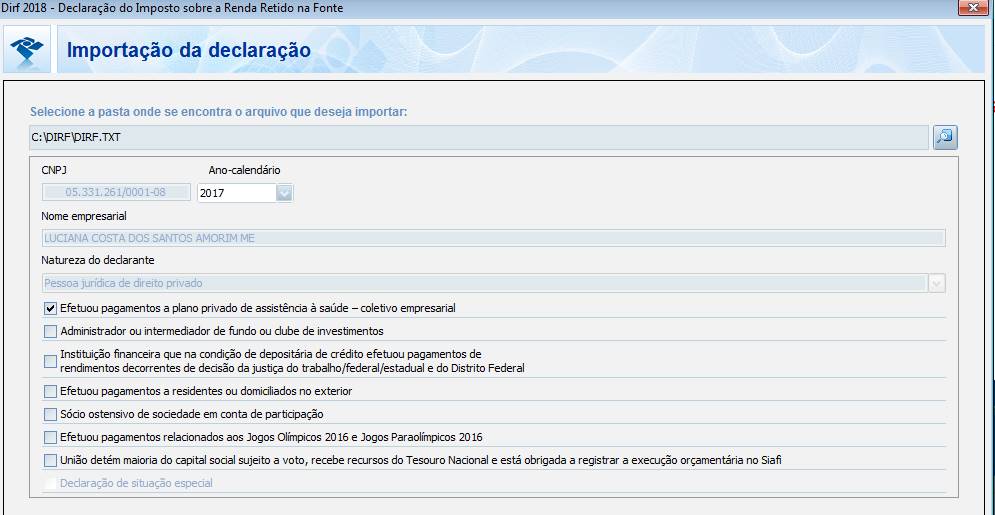Check Sócio ostensivo de sociedade option
This screenshot has height=515, width=995.
pyautogui.click(x=50, y=414)
